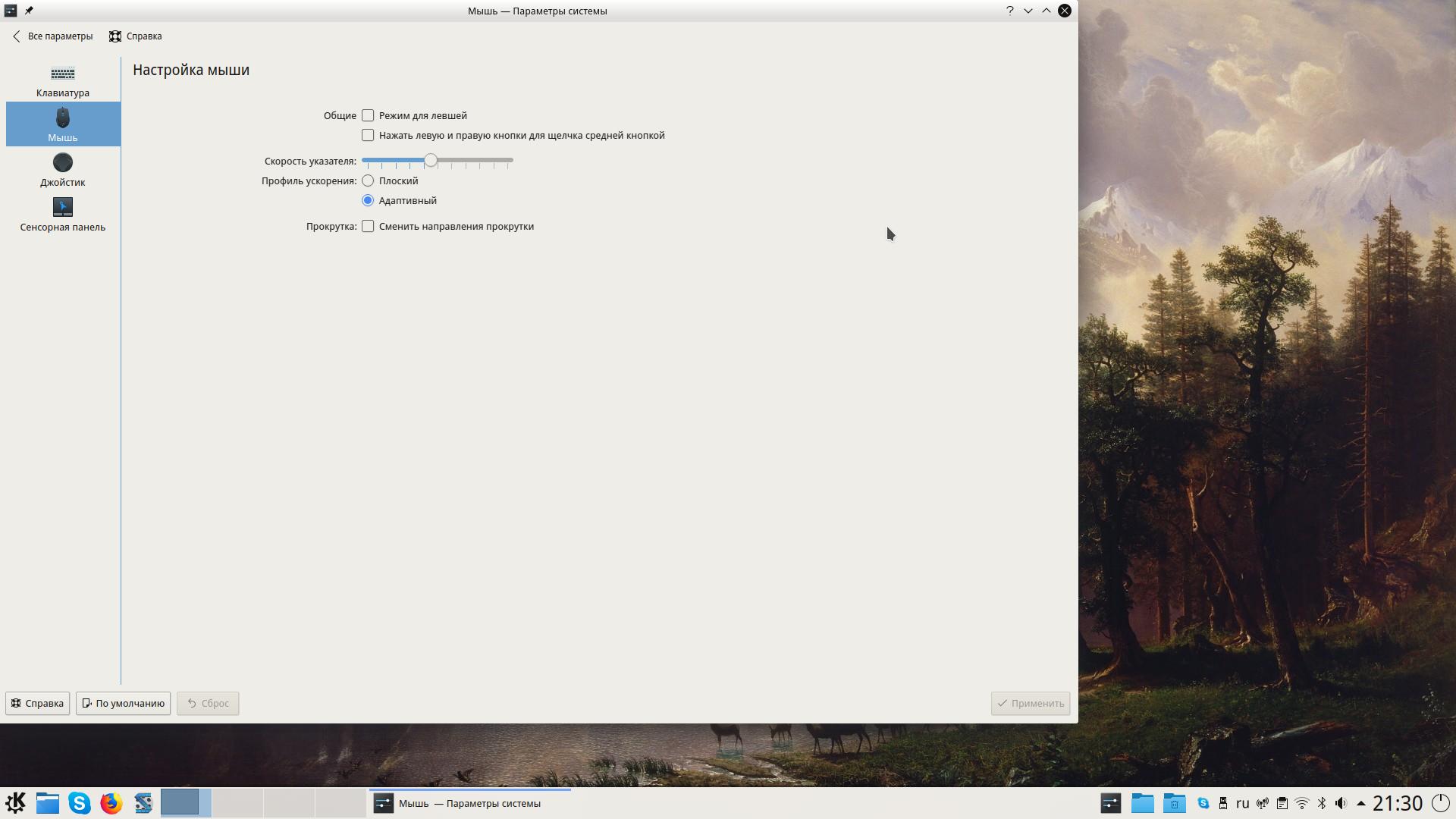Open the volume tray icon
The width and height of the screenshot is (1456, 819).
coord(1341,803)
